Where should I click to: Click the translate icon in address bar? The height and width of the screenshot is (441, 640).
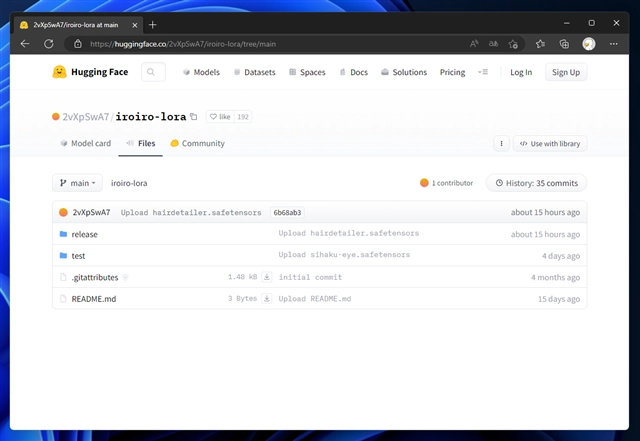click(493, 44)
